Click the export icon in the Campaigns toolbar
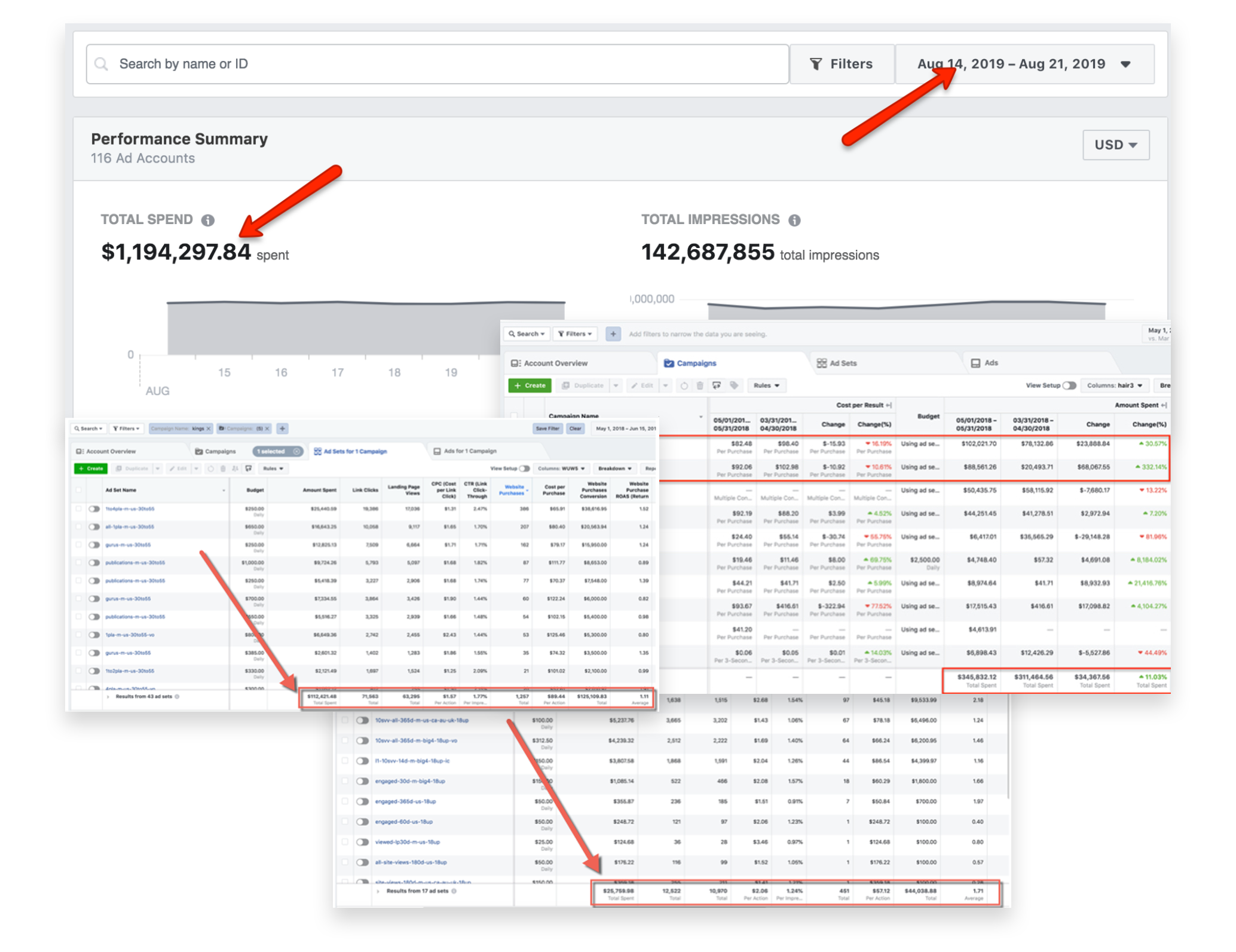Viewport: 1236px width, 952px height. pos(717,385)
